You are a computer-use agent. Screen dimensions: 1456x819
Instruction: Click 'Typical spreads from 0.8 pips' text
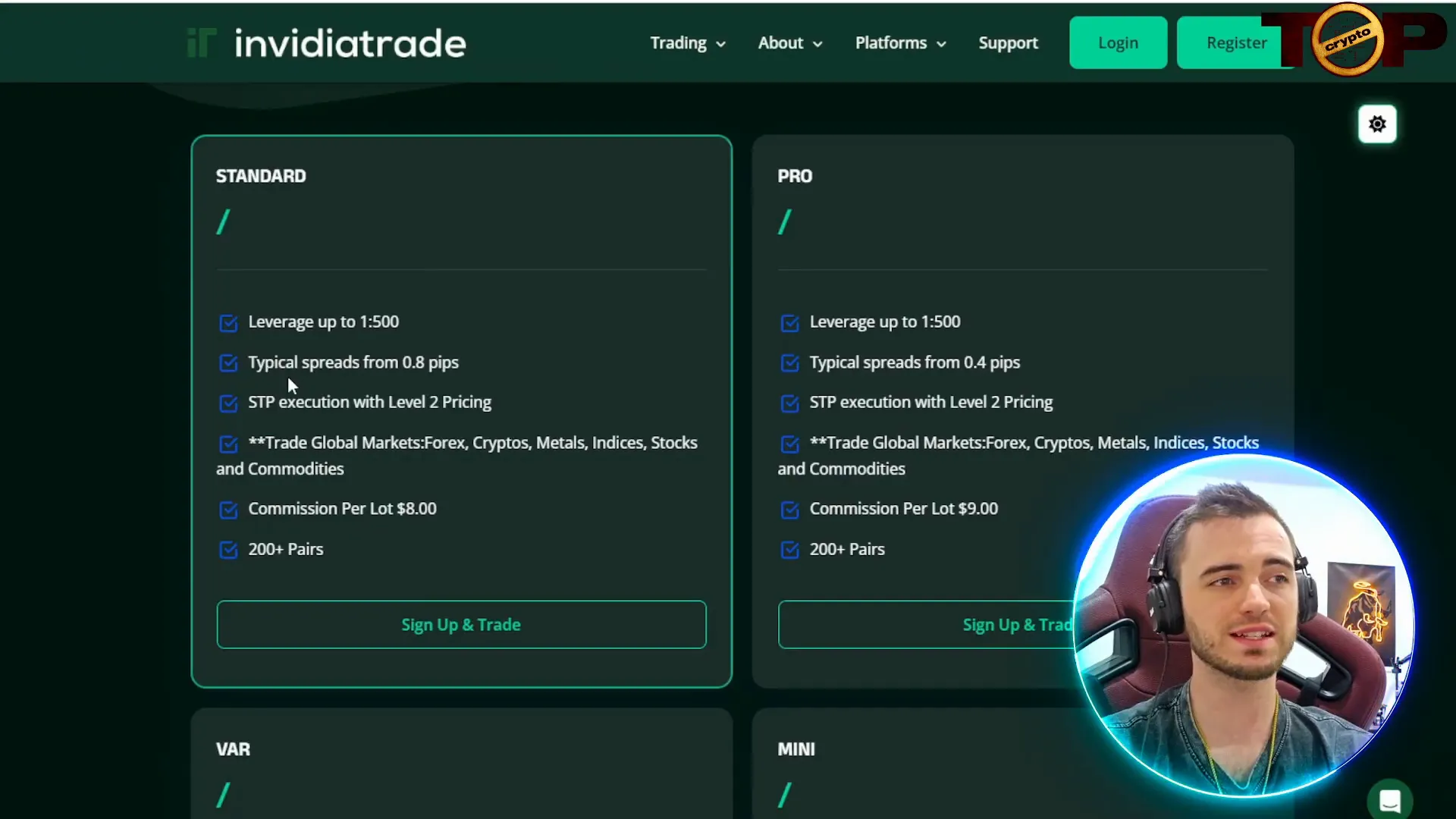[353, 362]
